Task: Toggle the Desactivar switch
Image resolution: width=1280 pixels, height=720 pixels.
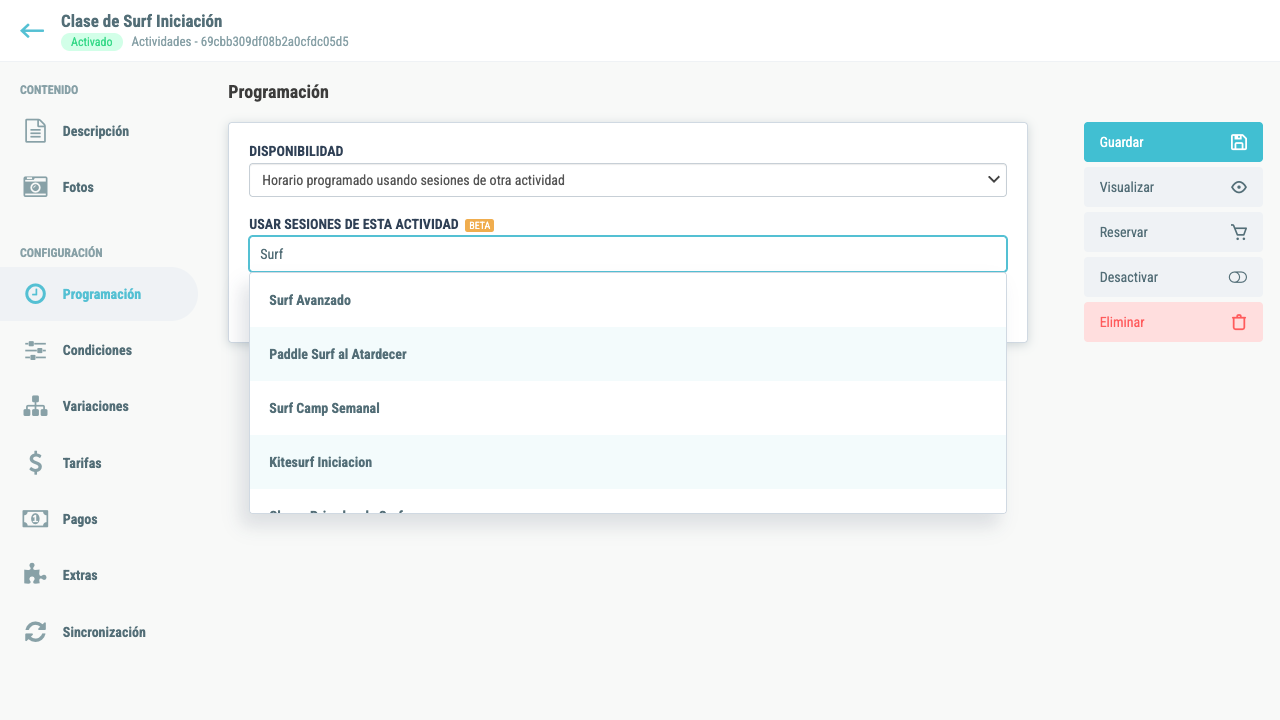Action: 1238,277
